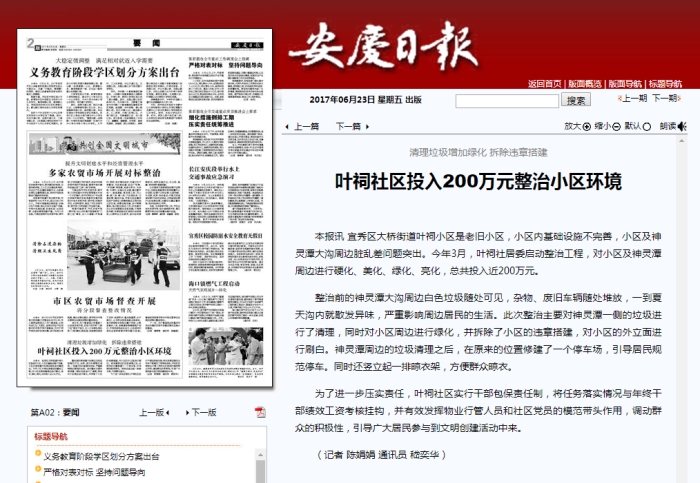The width and height of the screenshot is (700, 483).
Task: Click the article scrollbar up arrow
Action: tap(681, 141)
